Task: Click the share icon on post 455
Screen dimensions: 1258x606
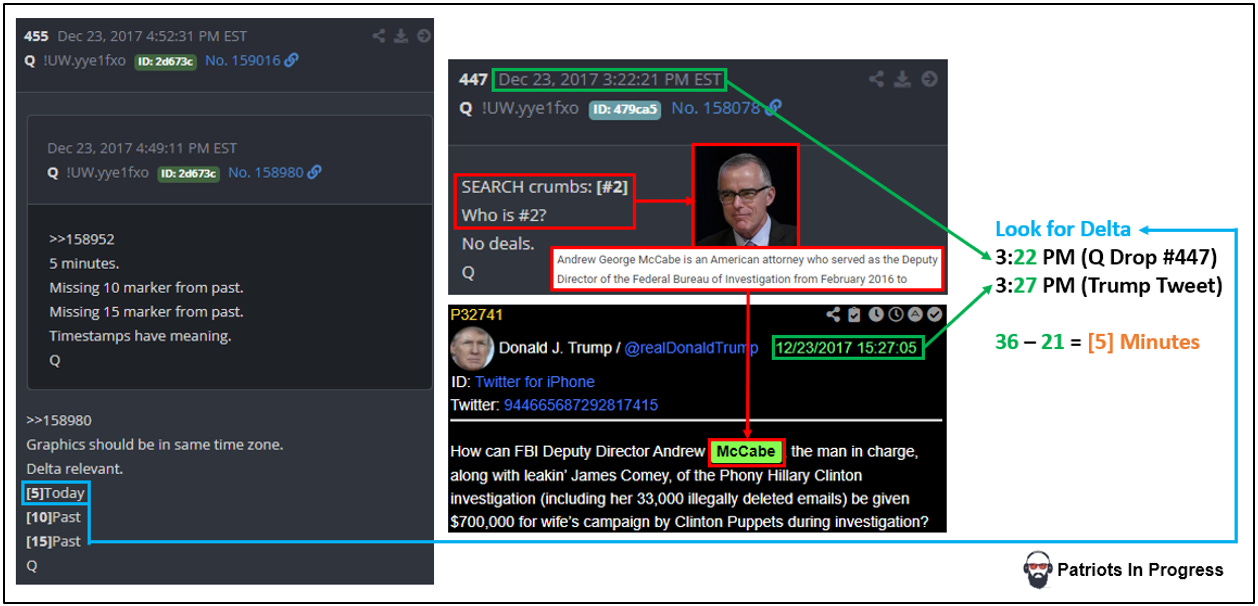Action: coord(379,36)
